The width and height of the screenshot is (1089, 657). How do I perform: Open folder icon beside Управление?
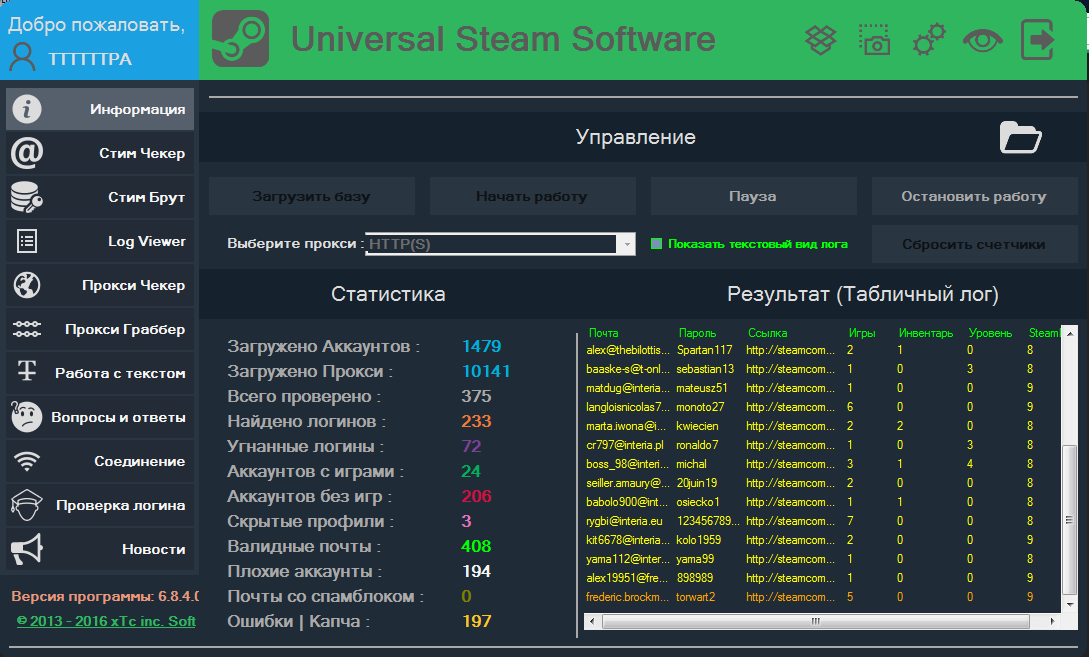[1021, 138]
